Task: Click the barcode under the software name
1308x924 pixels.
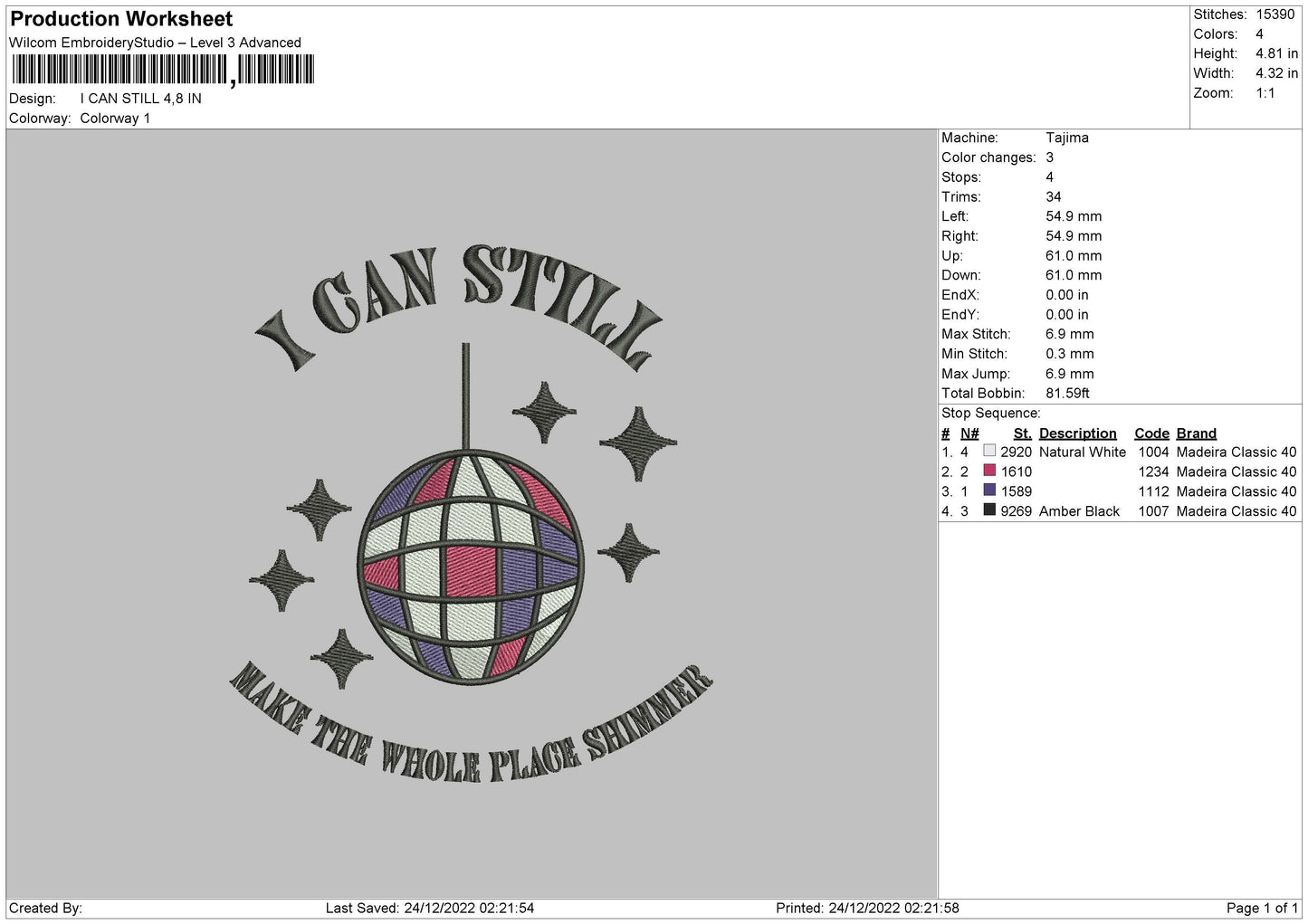Action: [163, 70]
